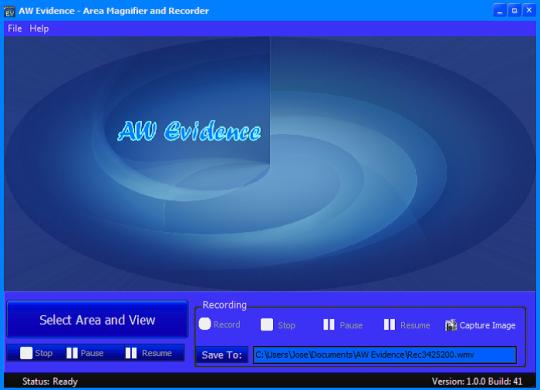The width and height of the screenshot is (540, 390).
Task: Click the AW Evidence logo preview area
Action: [x=270, y=164]
